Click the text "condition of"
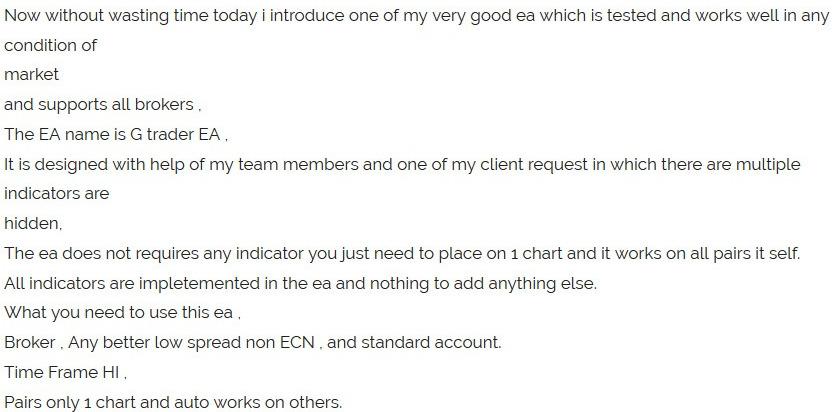The image size is (833, 412). pyautogui.click(x=50, y=46)
